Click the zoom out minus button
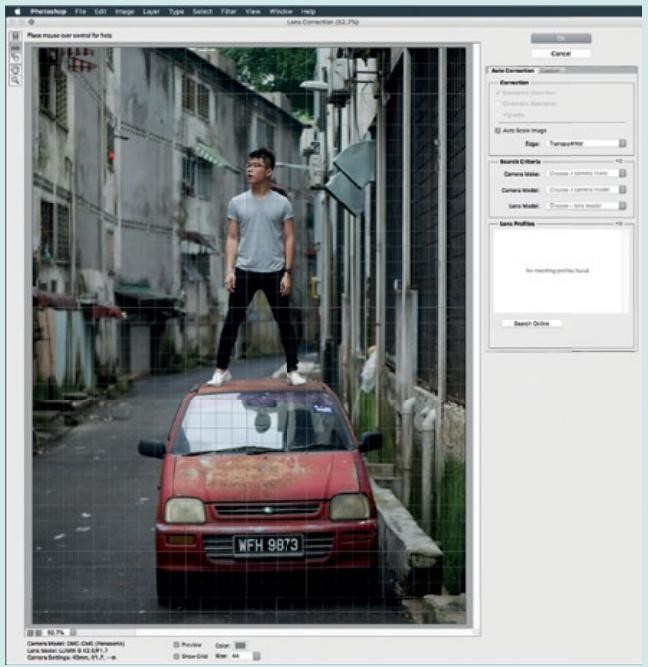 tap(30, 633)
